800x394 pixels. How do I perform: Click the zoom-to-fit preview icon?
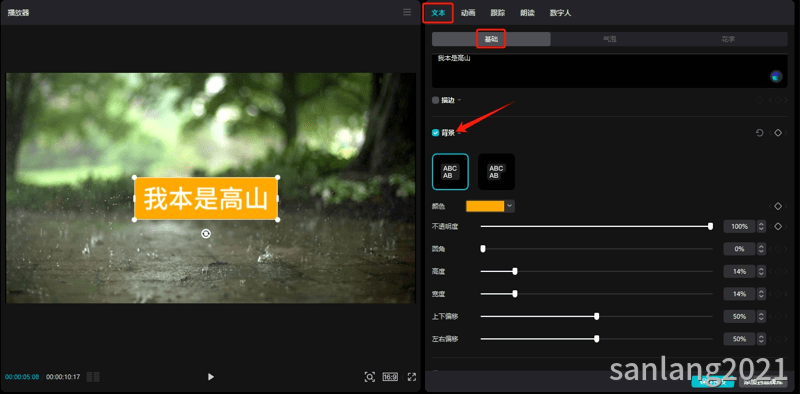click(369, 377)
